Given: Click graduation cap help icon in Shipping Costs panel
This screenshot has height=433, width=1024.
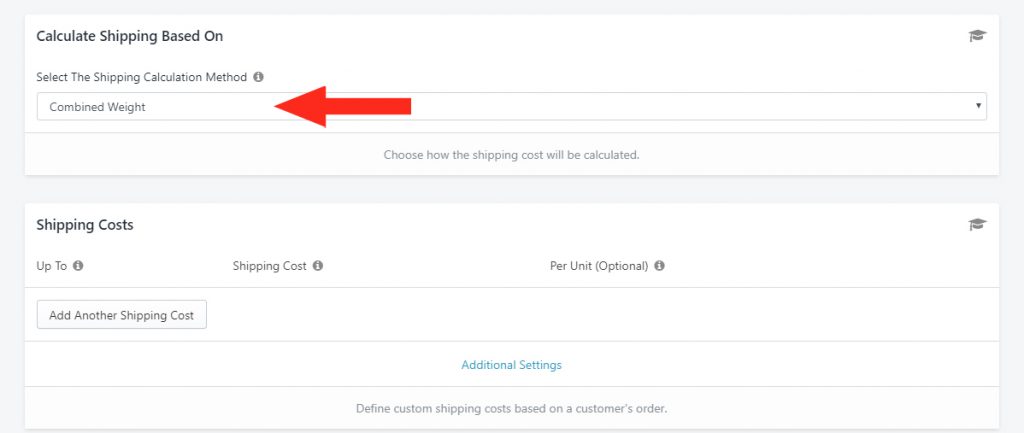Looking at the screenshot, I should coord(977,225).
